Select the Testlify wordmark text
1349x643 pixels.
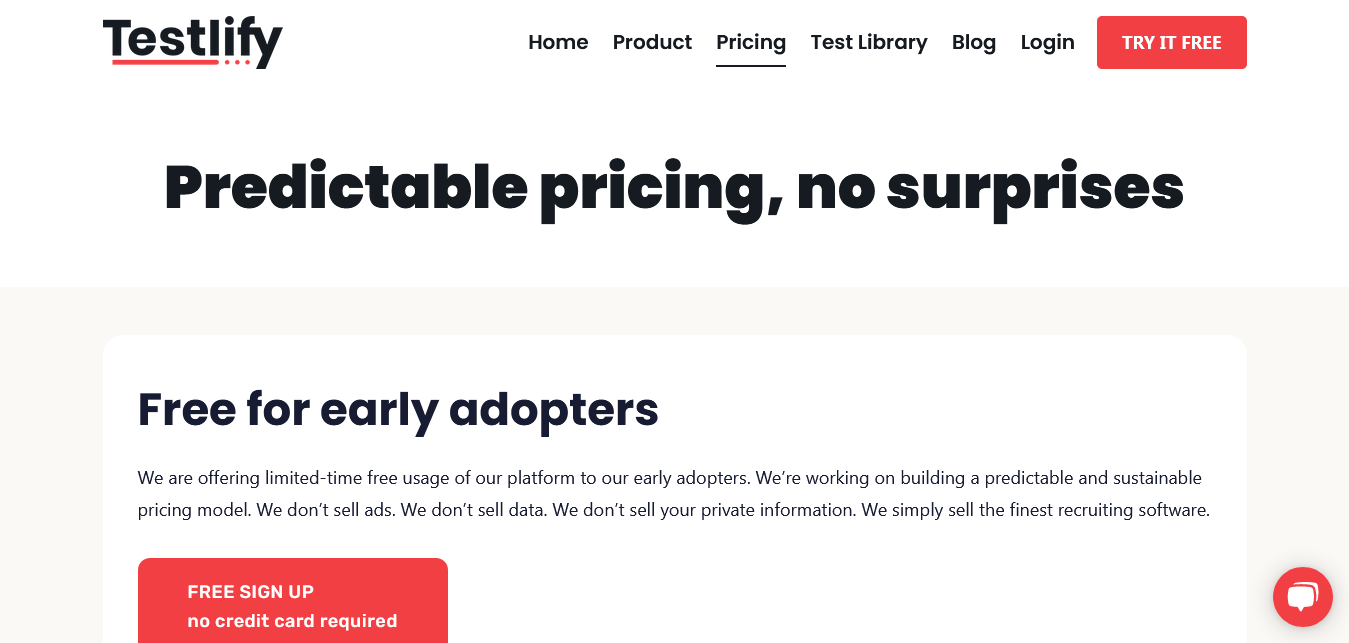click(192, 40)
